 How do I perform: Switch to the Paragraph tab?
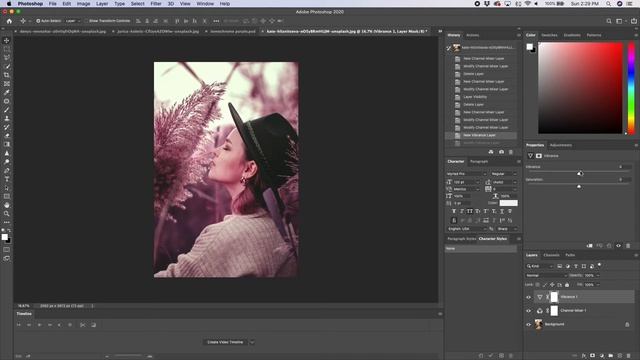click(x=479, y=162)
